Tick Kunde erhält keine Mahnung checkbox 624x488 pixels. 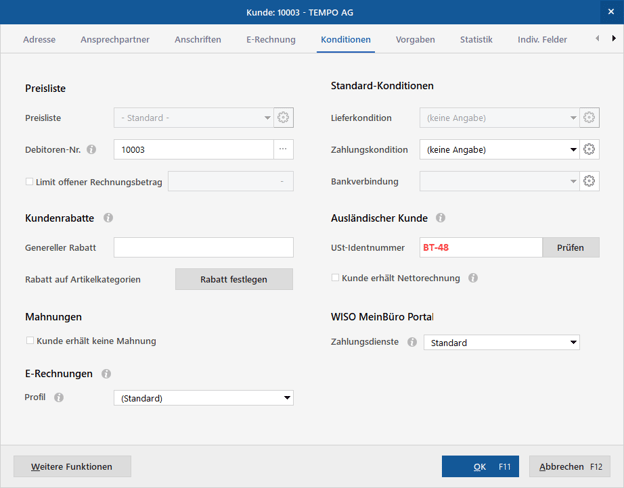(x=30, y=341)
